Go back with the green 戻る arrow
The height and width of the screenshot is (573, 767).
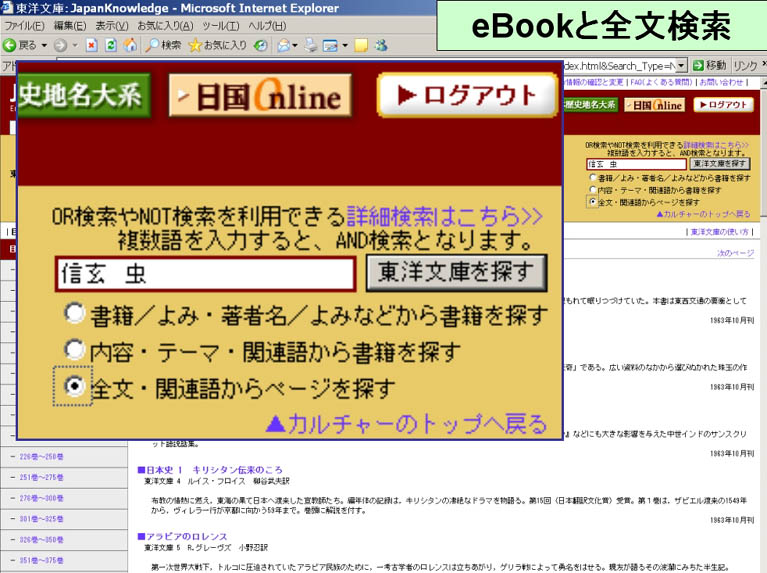[20, 46]
